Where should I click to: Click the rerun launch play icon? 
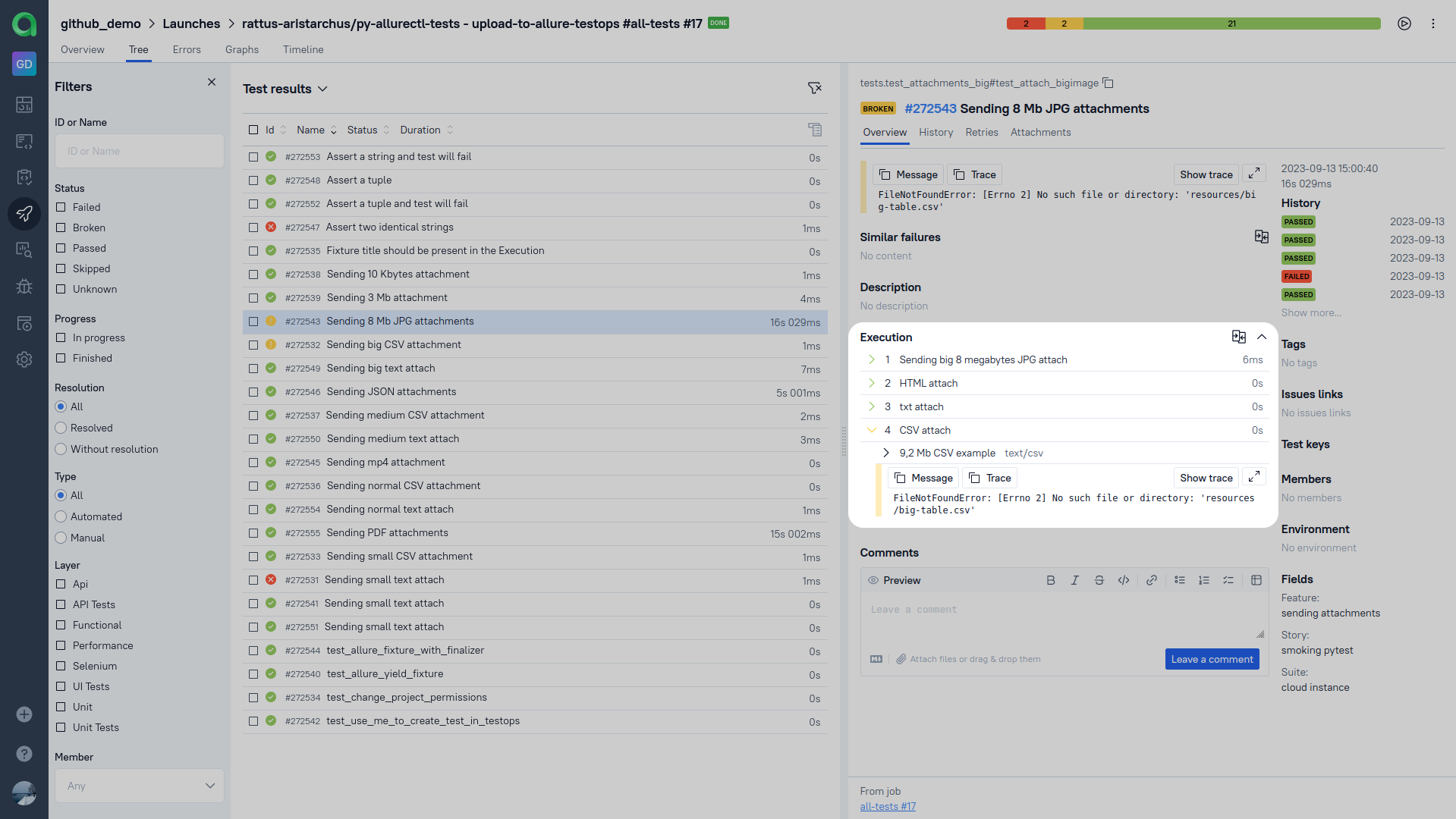tap(1404, 24)
